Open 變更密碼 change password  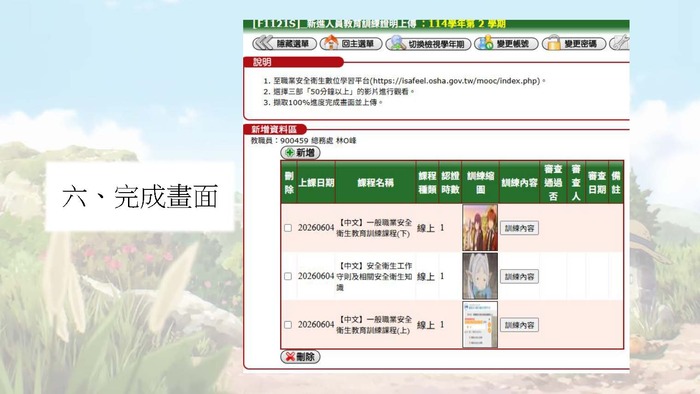tap(574, 44)
